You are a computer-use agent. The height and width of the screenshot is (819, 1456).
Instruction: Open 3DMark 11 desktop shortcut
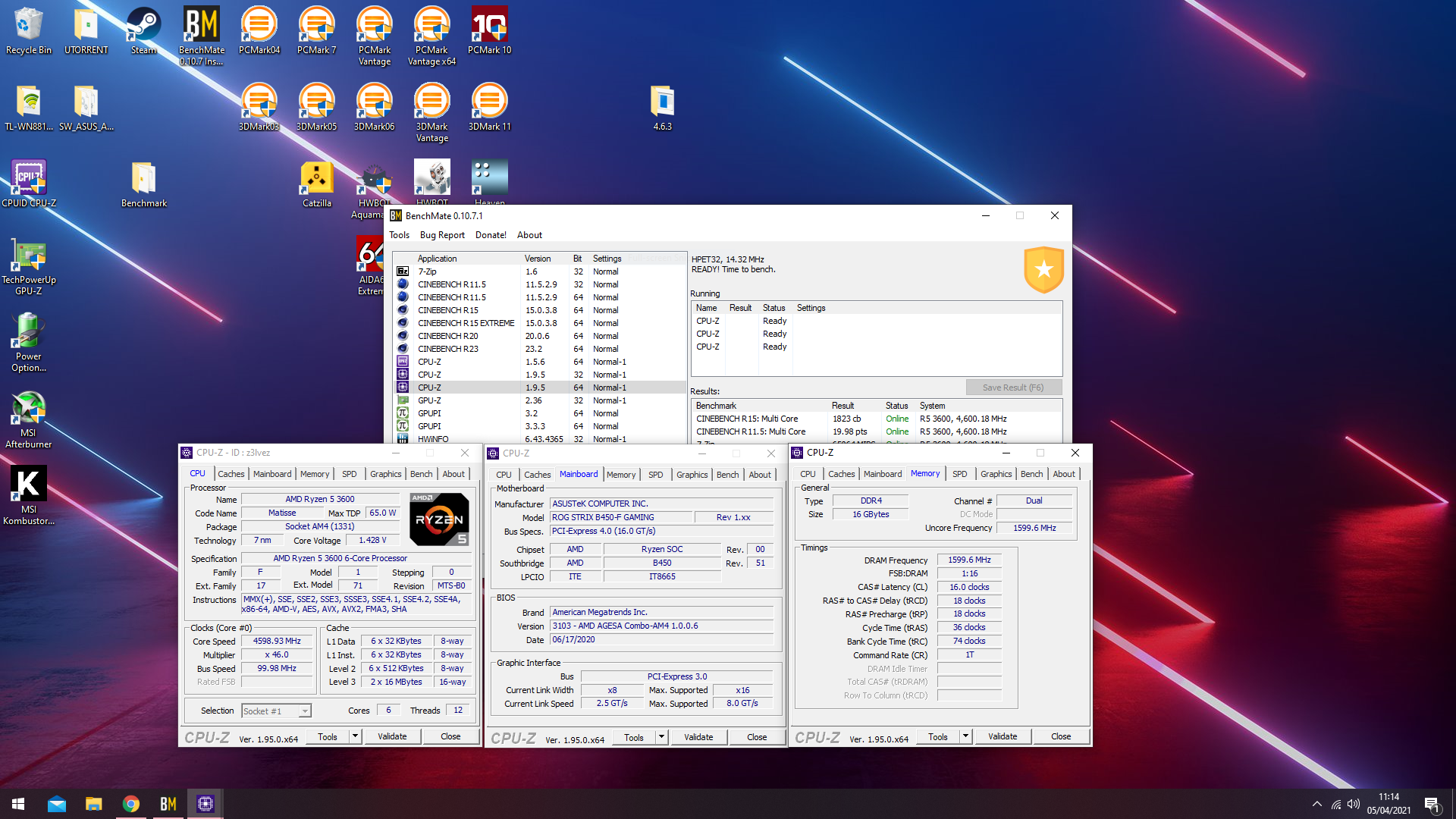489,107
